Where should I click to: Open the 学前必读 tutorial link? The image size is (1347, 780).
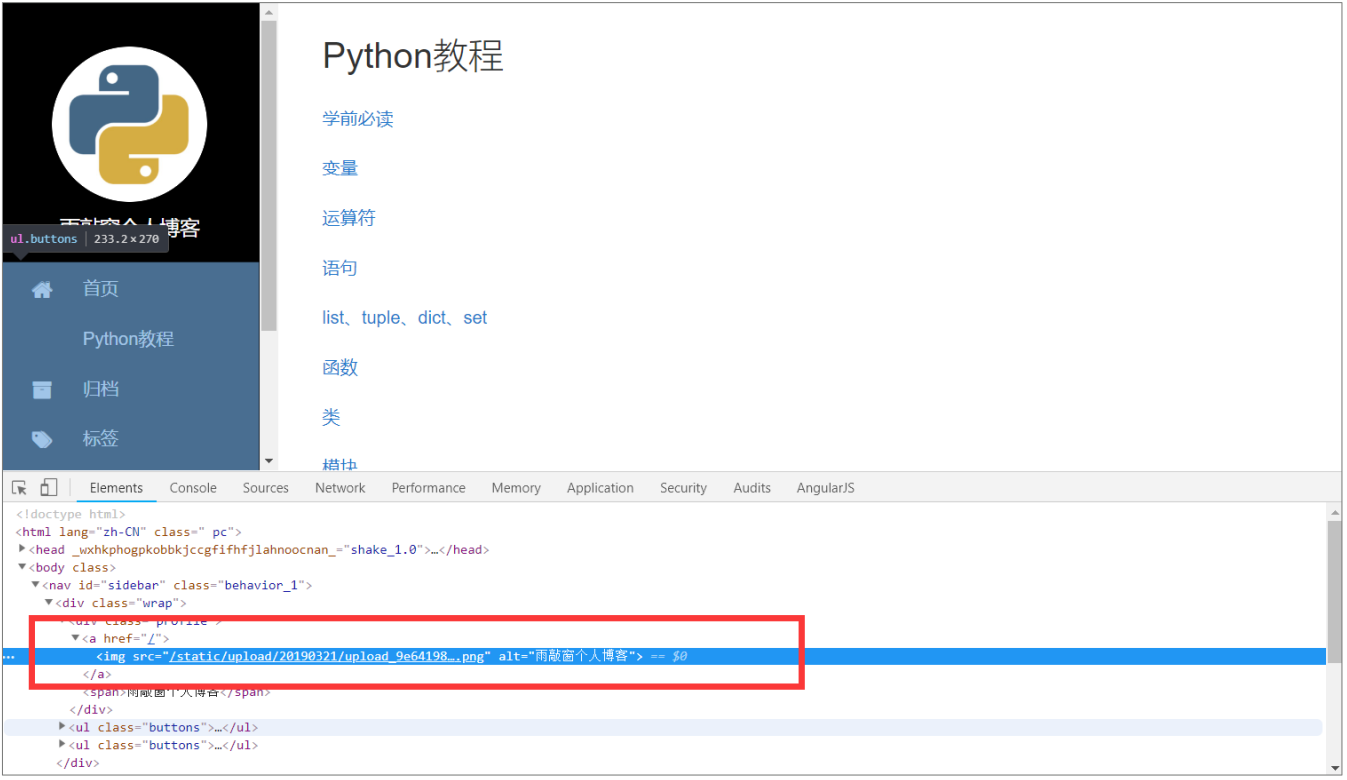click(357, 119)
